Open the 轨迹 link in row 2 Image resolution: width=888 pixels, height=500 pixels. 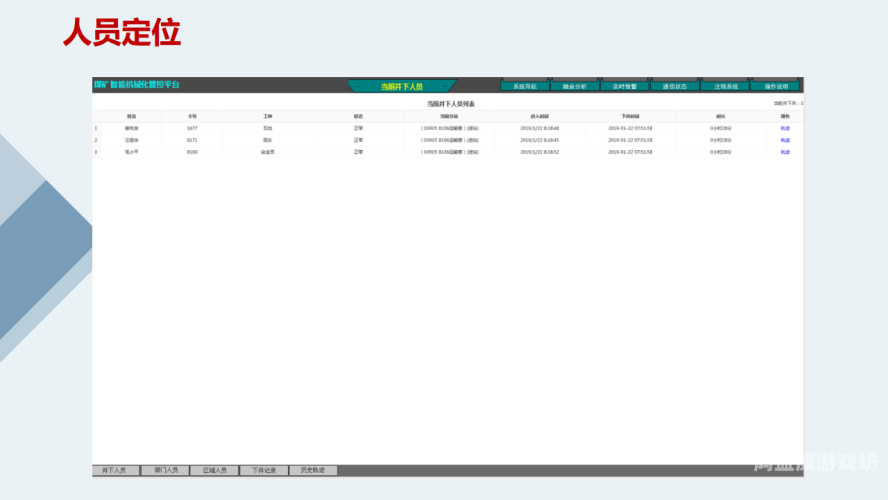[785, 140]
